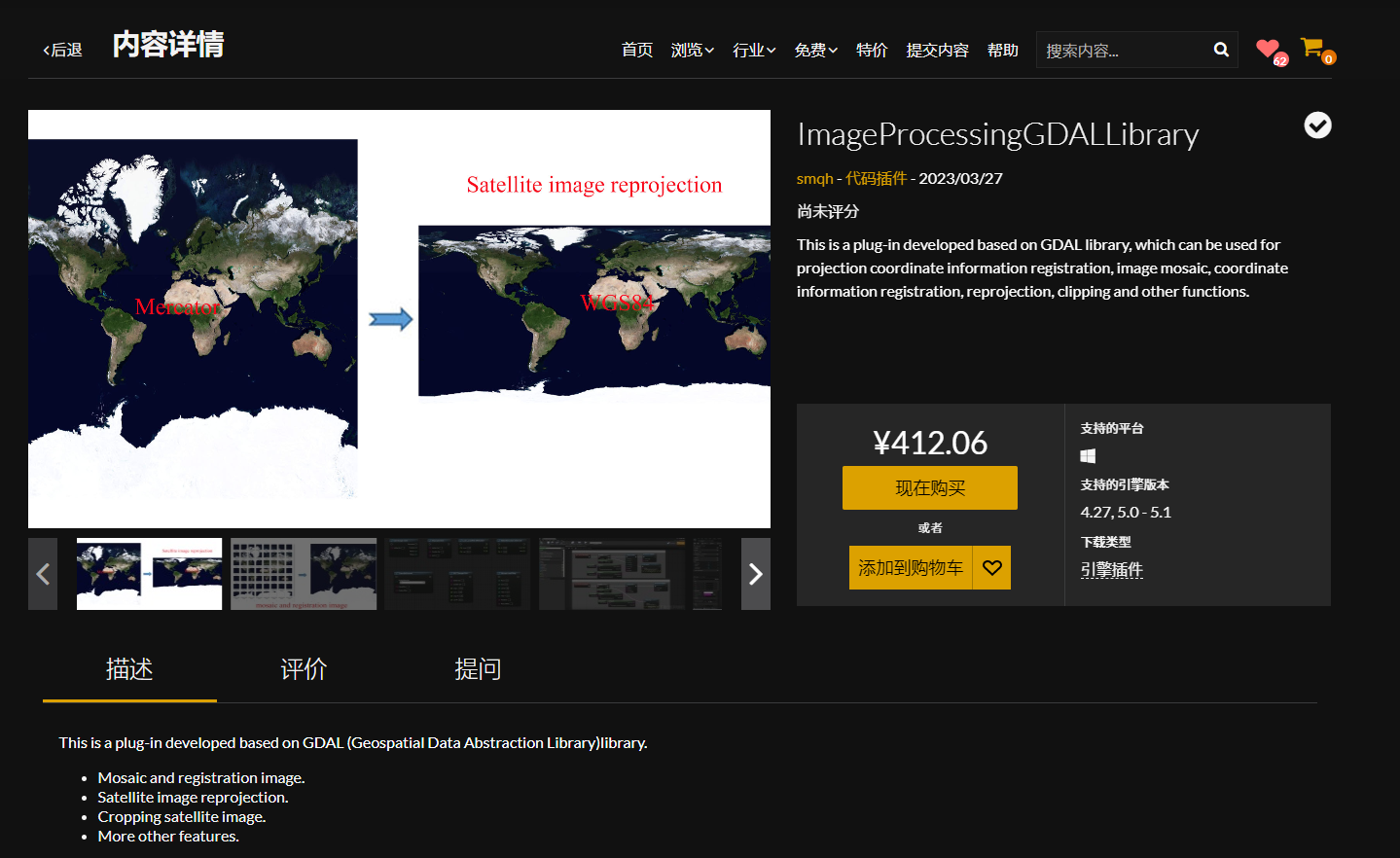Open seller smqh profile link

(815, 178)
